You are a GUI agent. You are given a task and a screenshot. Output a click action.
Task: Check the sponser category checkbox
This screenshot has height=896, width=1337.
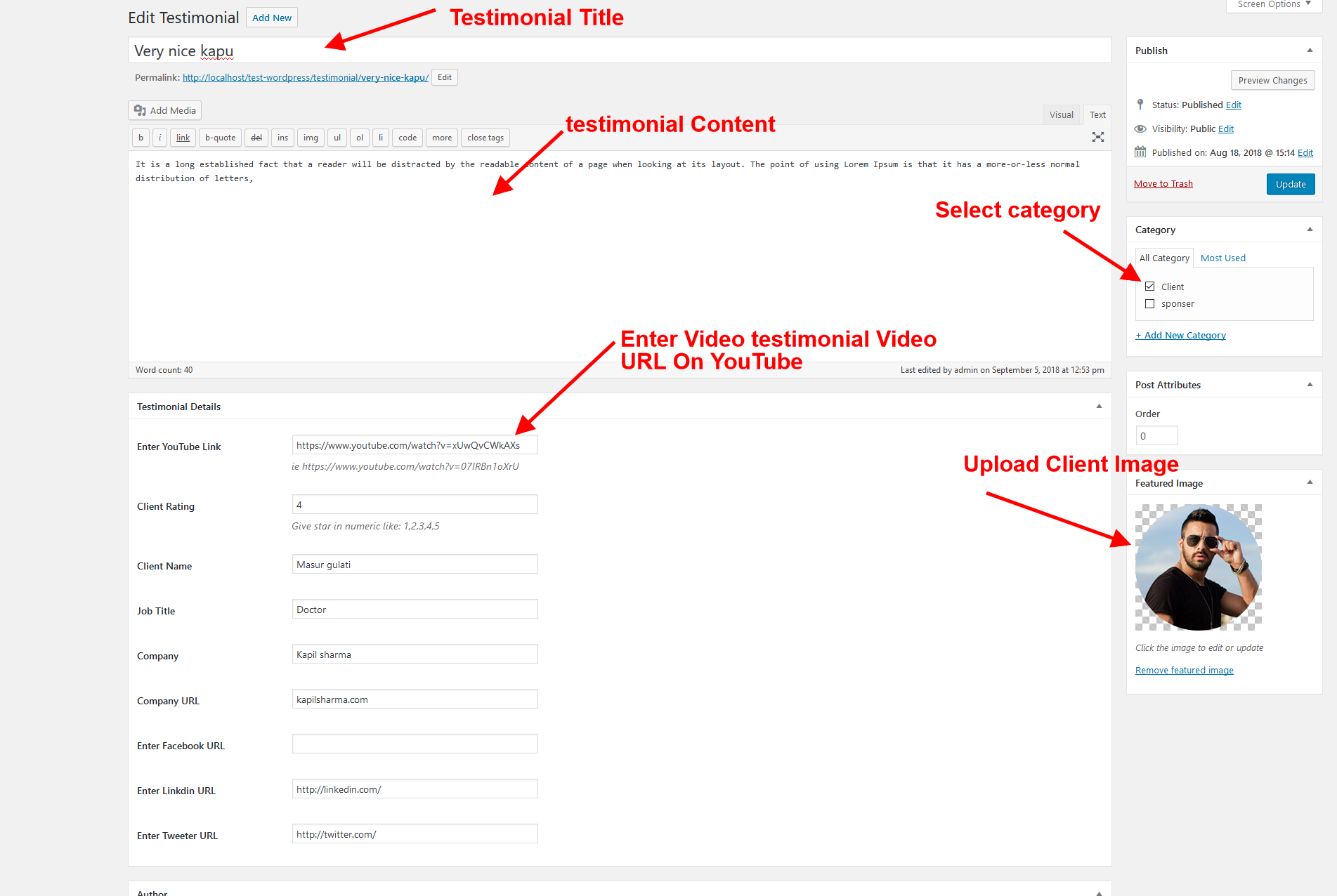(x=1149, y=303)
